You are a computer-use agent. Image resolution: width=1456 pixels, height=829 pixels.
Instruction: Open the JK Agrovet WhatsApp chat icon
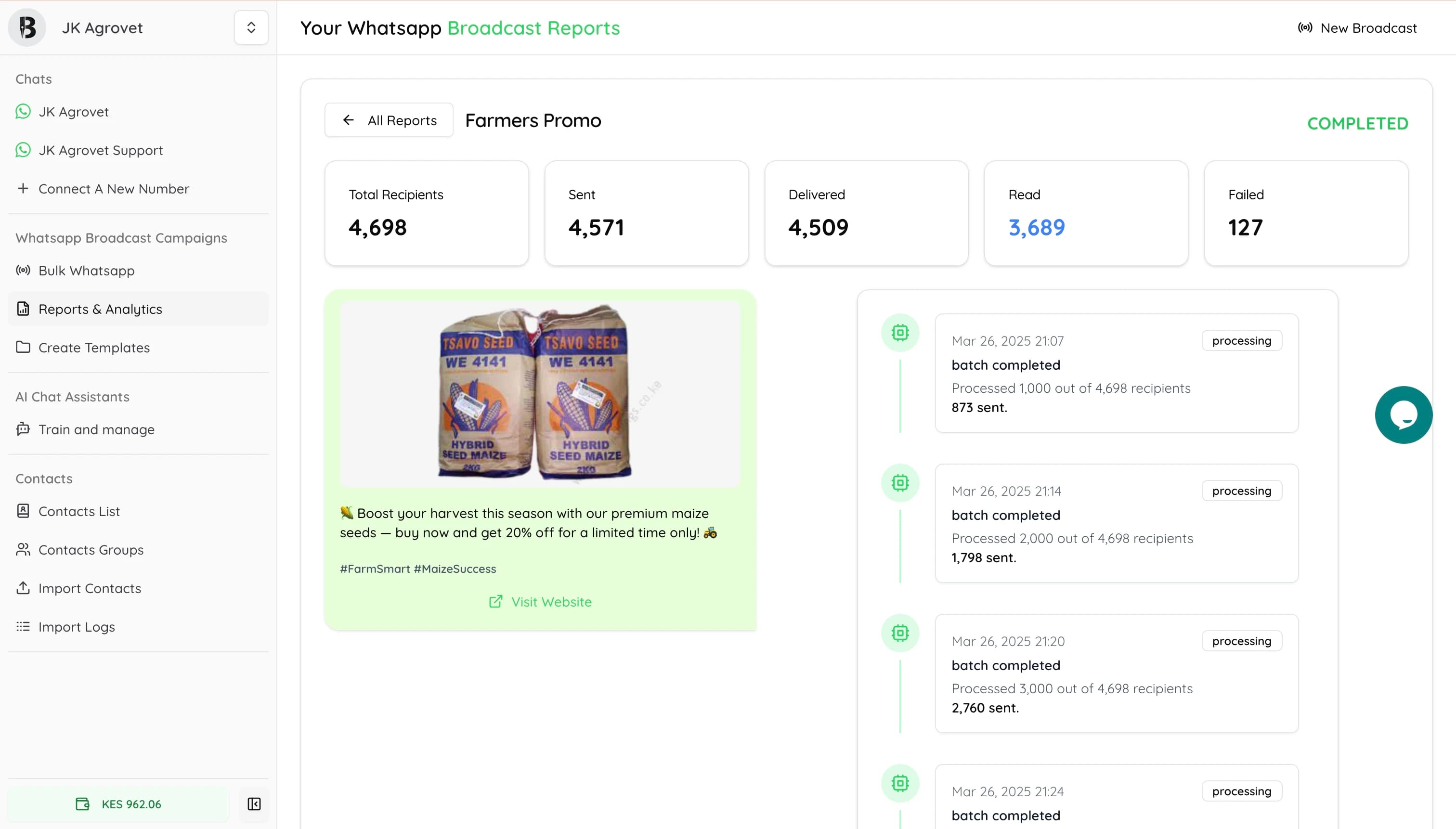point(23,112)
